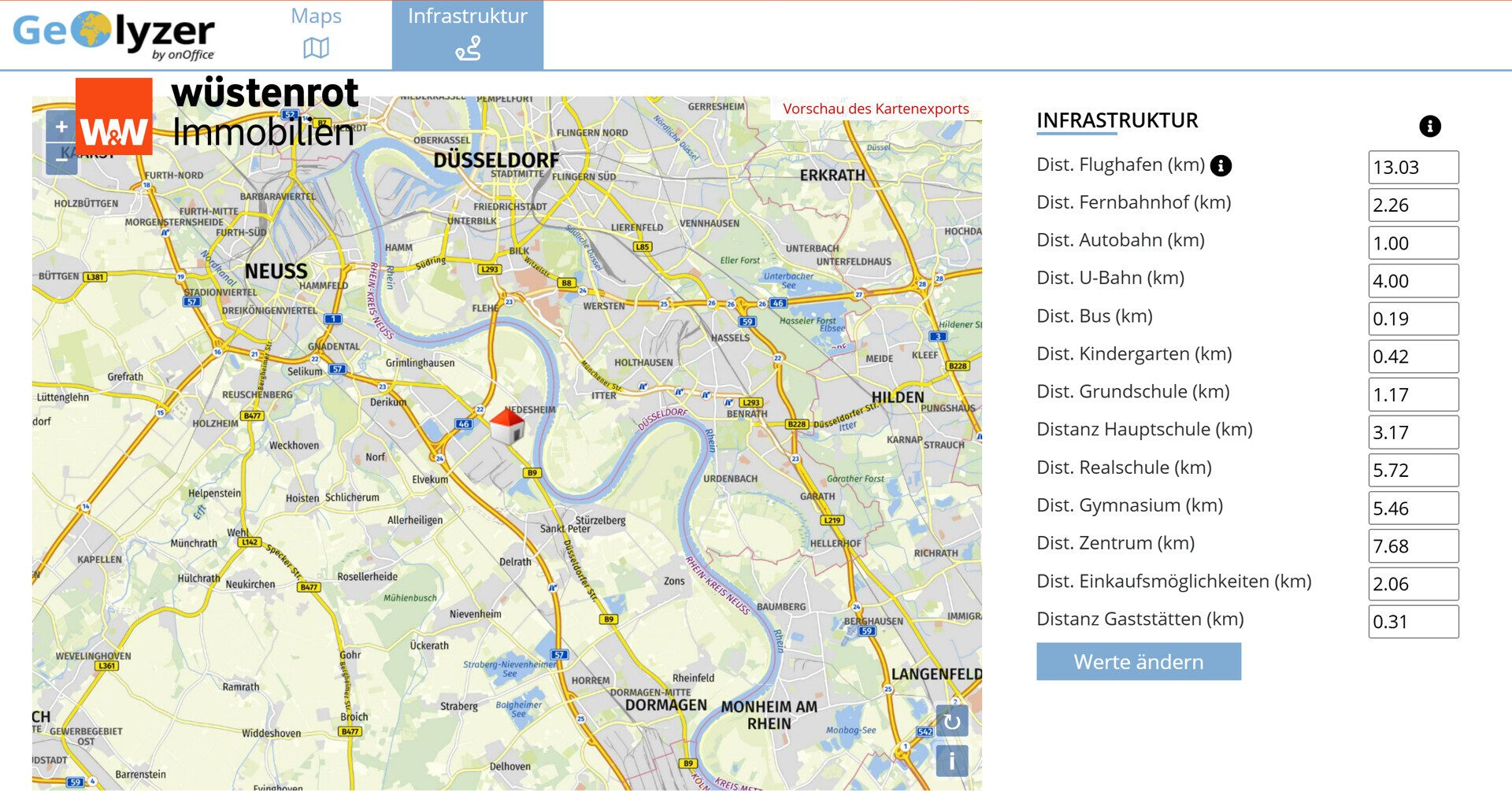Click the 'Dist. Zentrum (km)' label
Screen dimensions: 1512x791
[x=1115, y=543]
